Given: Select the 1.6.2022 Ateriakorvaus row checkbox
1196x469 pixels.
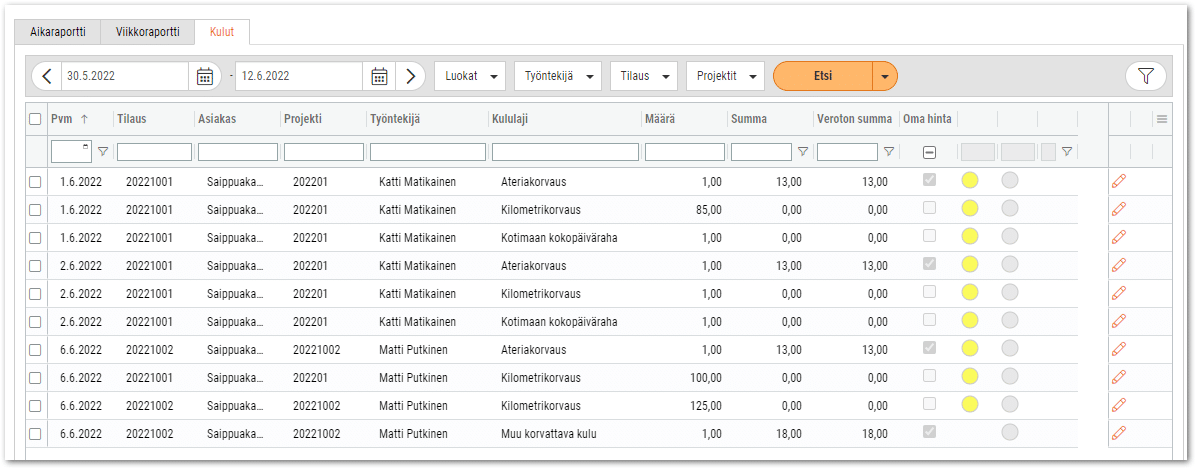Looking at the screenshot, I should click(x=34, y=181).
